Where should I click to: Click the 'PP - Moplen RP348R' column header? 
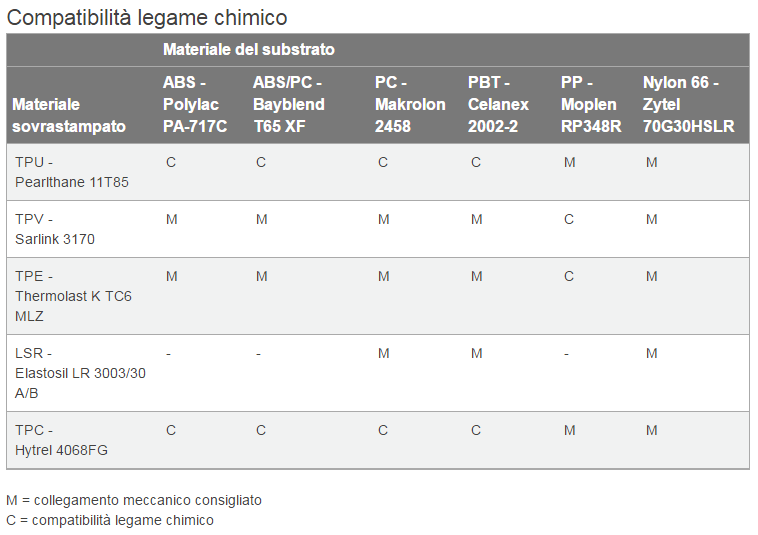(x=591, y=105)
